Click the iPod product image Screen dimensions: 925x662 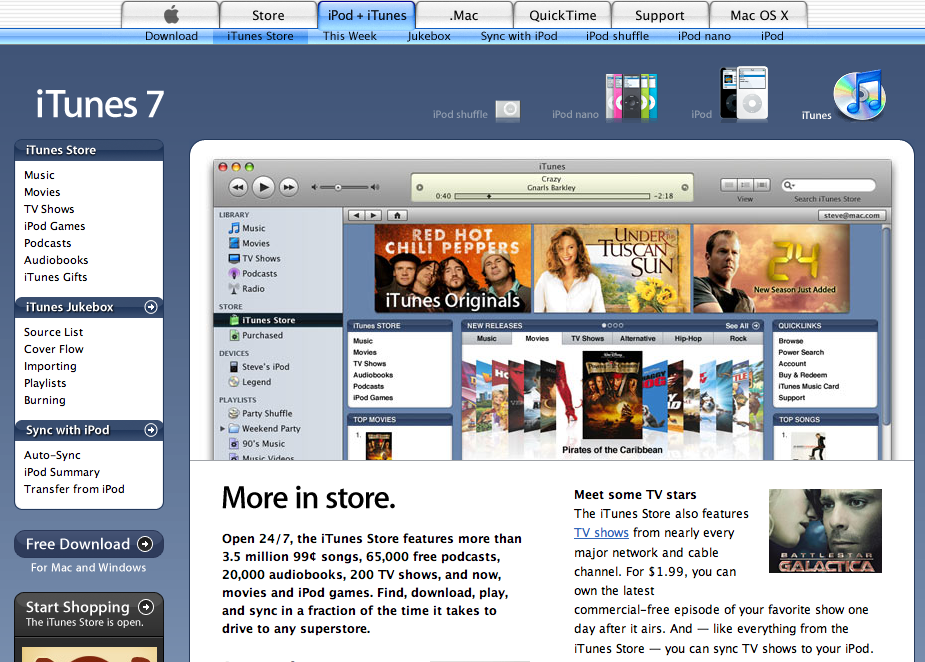click(743, 93)
